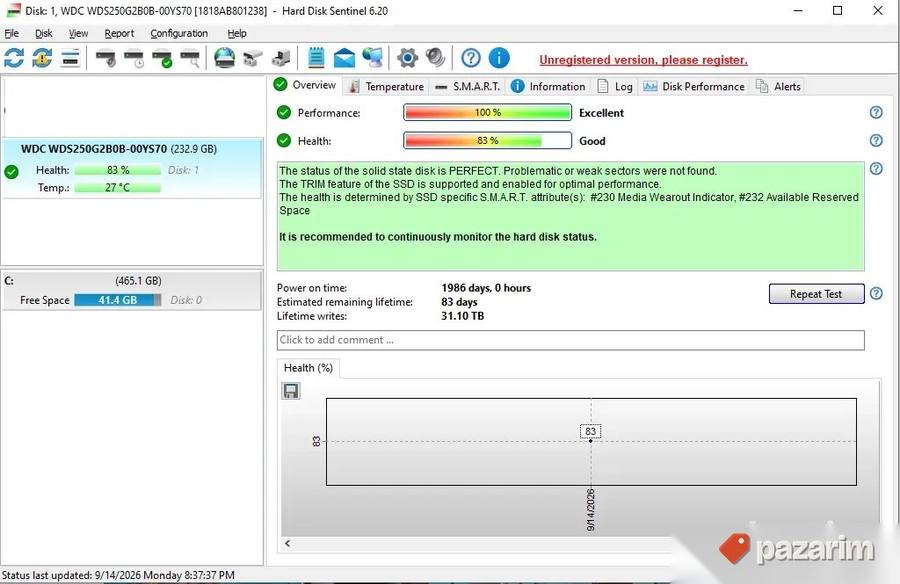
Task: Click the disk with magnifying glass toolbar icon
Action: click(190, 59)
